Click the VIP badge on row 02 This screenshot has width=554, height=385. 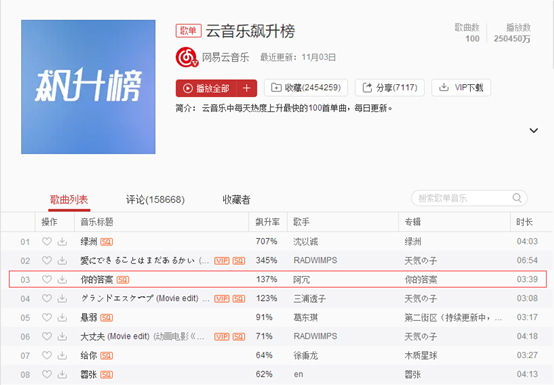pyautogui.click(x=222, y=261)
